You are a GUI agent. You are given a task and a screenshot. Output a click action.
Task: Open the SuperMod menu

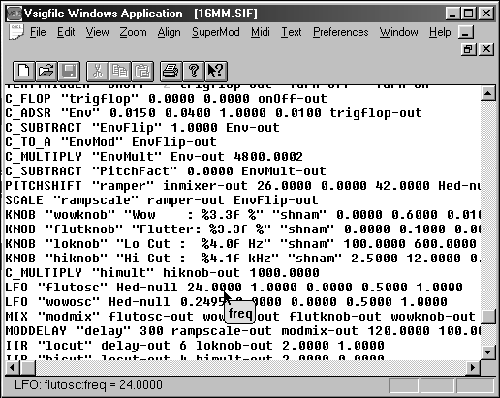click(215, 32)
